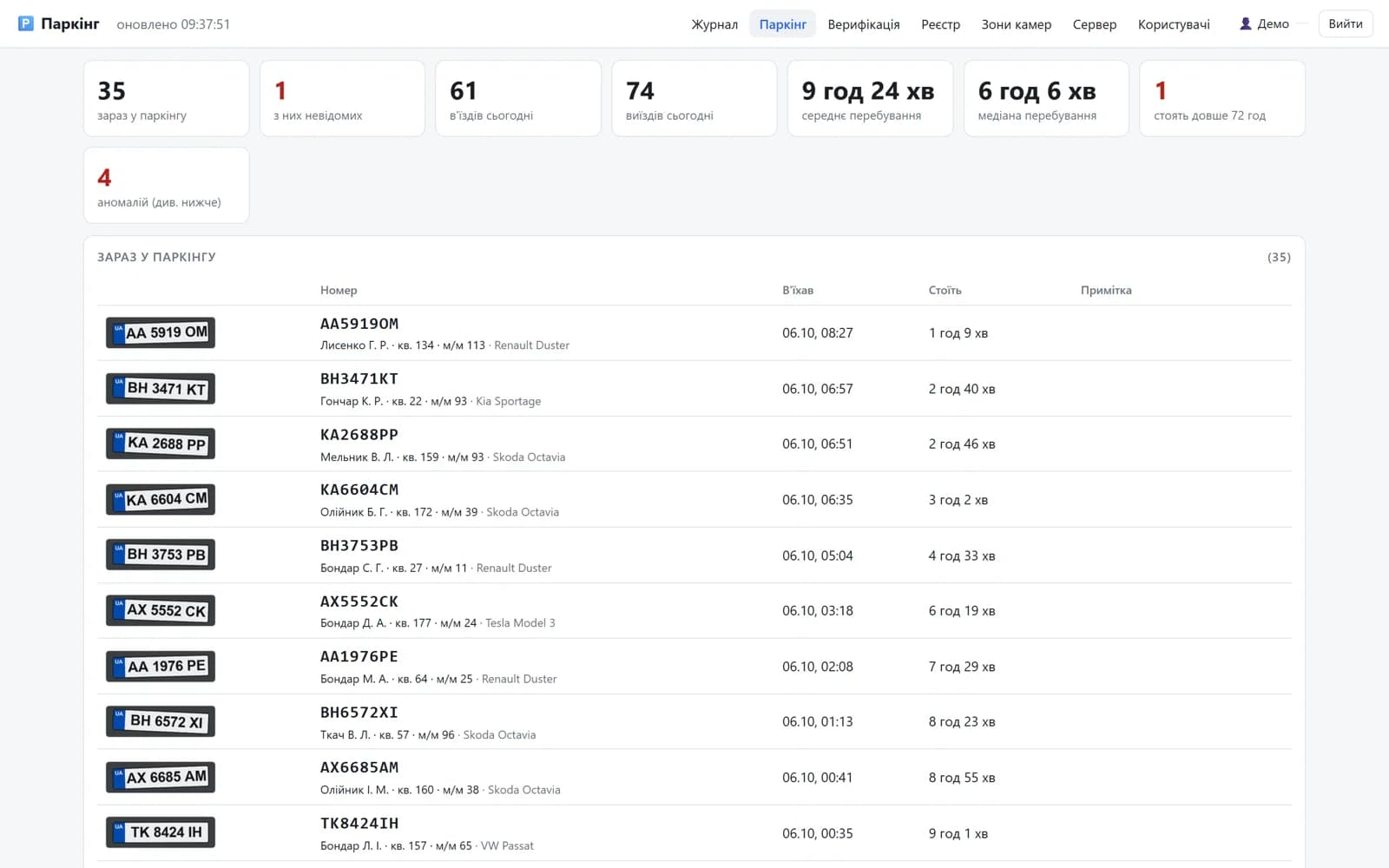
Task: Open plate thumbnail KA 6604 CM
Action: 161,499
